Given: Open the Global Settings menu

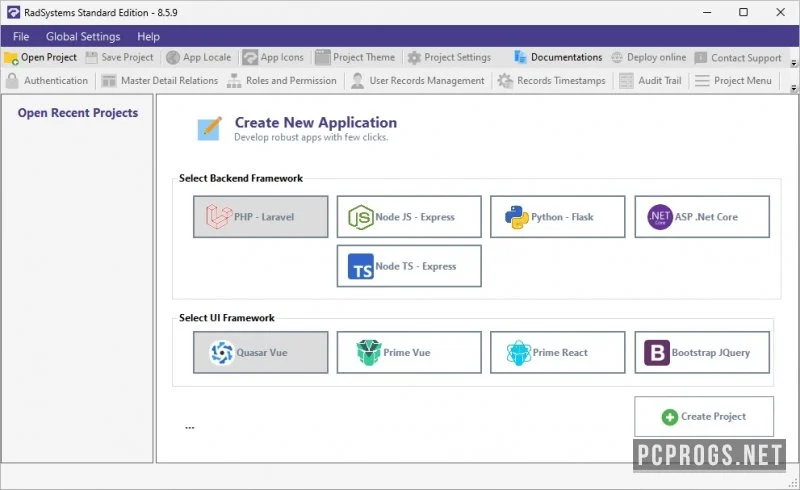Looking at the screenshot, I should coord(83,37).
